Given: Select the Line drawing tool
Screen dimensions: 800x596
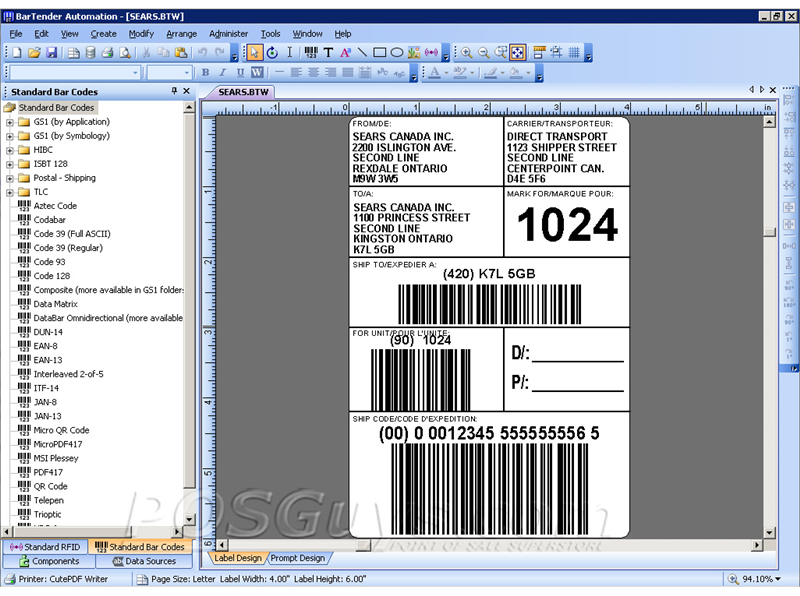Looking at the screenshot, I should (x=364, y=50).
